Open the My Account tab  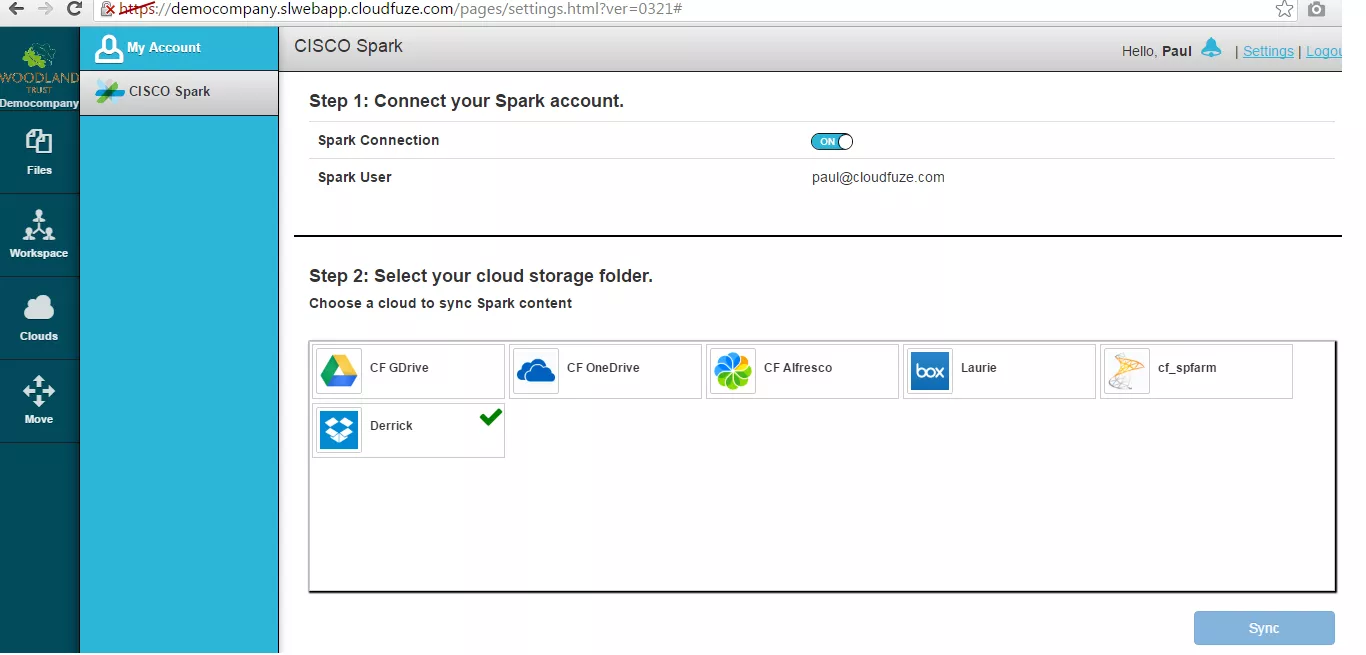point(179,48)
